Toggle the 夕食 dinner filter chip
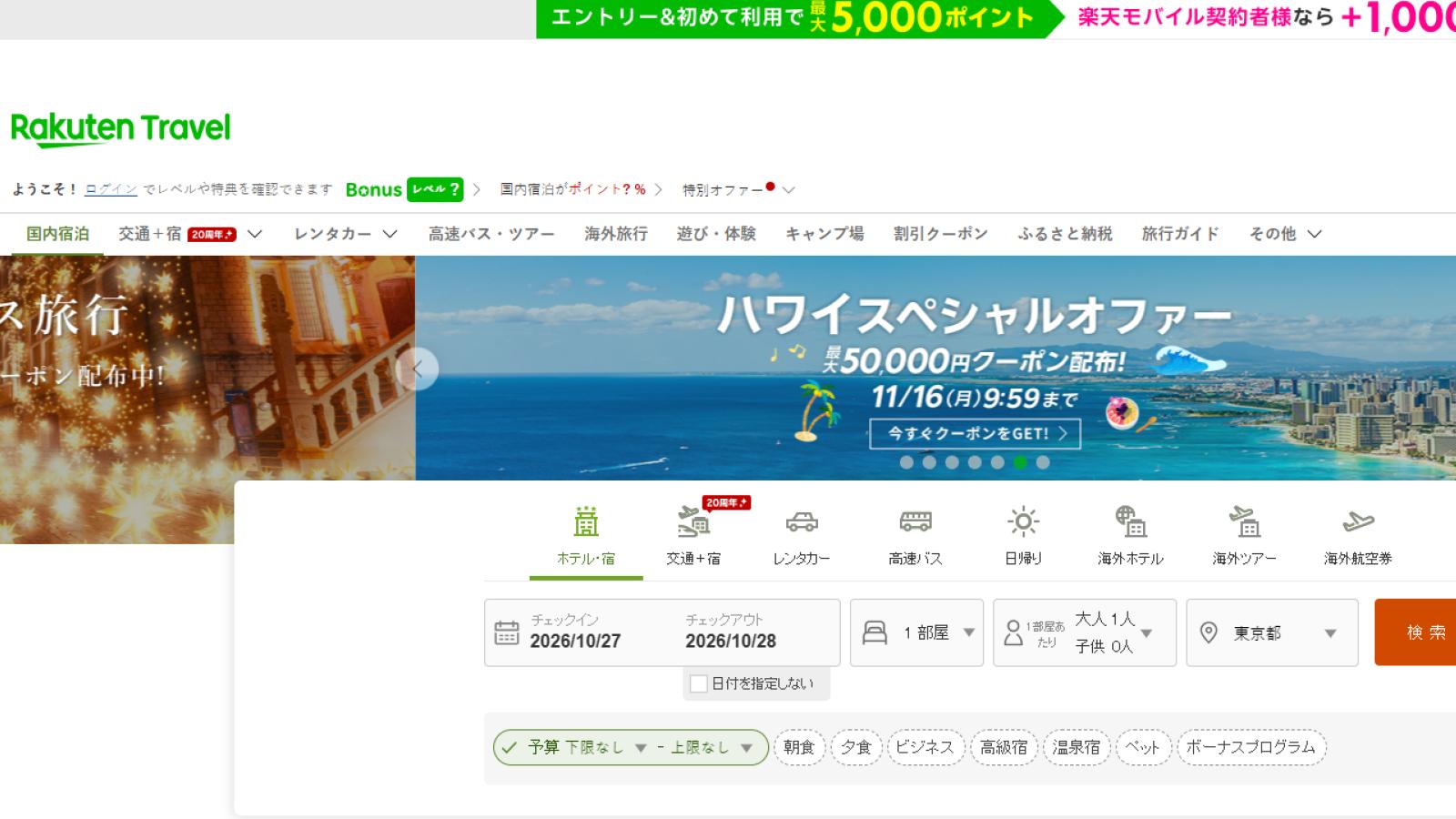 pyautogui.click(x=855, y=747)
